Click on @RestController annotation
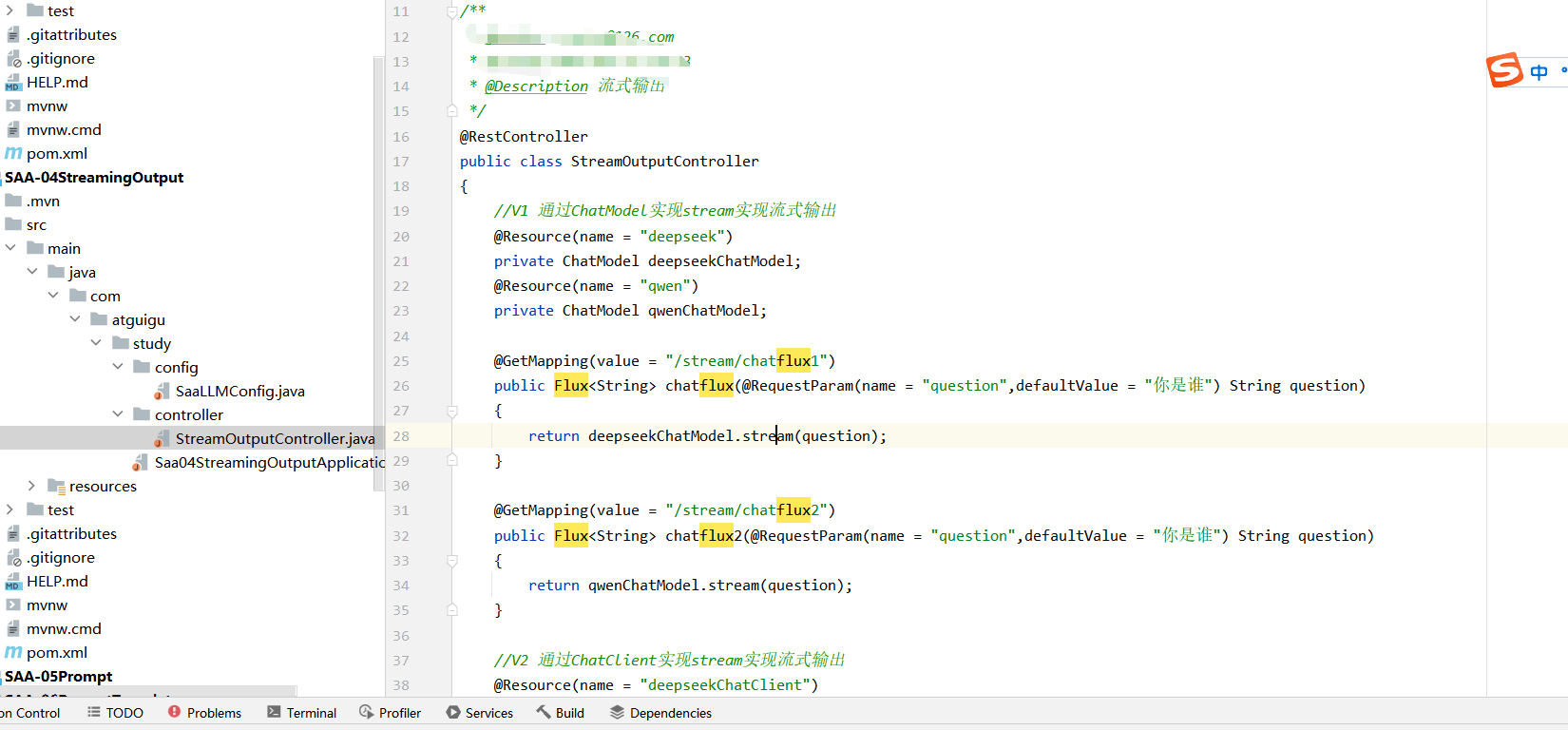The width and height of the screenshot is (1568, 730). click(524, 137)
